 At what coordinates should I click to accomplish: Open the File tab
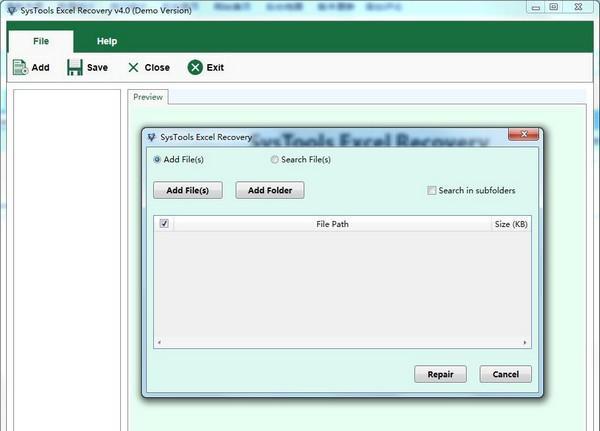[41, 41]
